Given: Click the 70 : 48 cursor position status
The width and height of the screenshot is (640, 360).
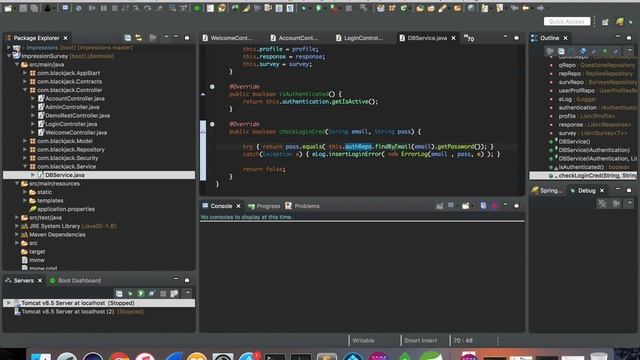Looking at the screenshot, I should tap(463, 340).
